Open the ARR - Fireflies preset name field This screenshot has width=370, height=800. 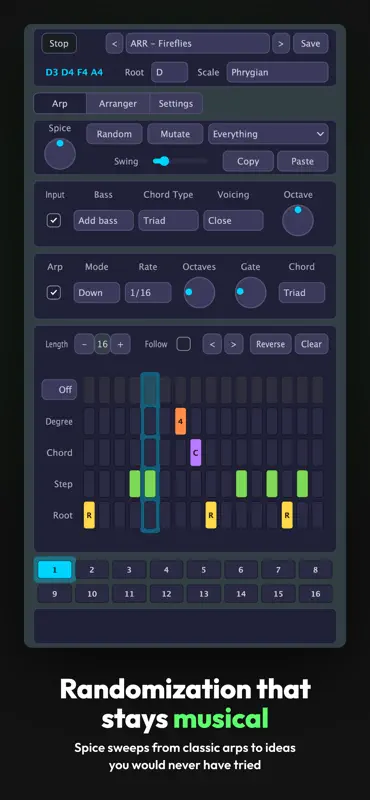point(198,43)
